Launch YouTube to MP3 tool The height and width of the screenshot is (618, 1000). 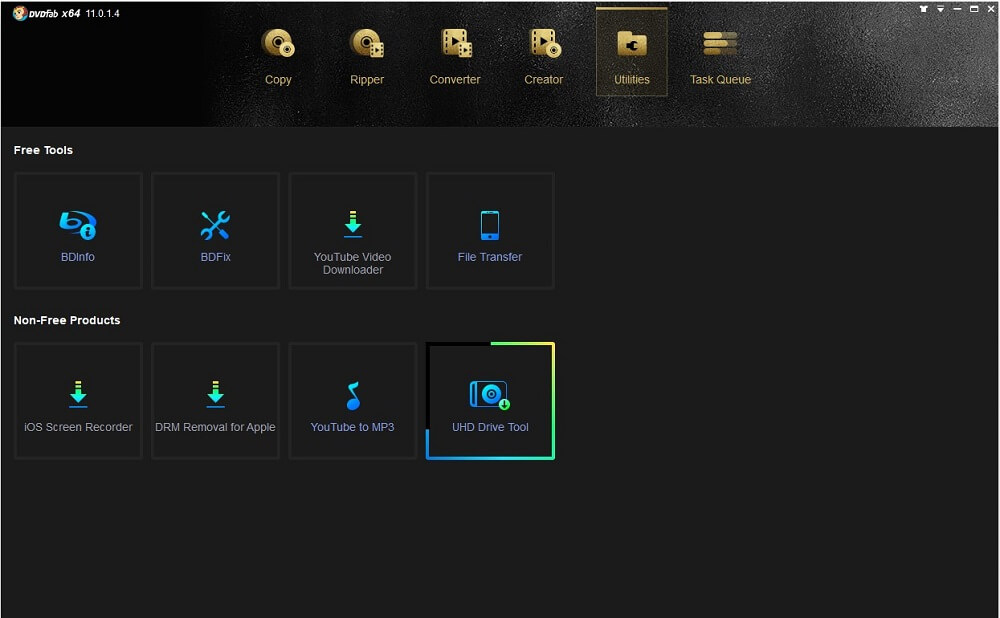353,401
